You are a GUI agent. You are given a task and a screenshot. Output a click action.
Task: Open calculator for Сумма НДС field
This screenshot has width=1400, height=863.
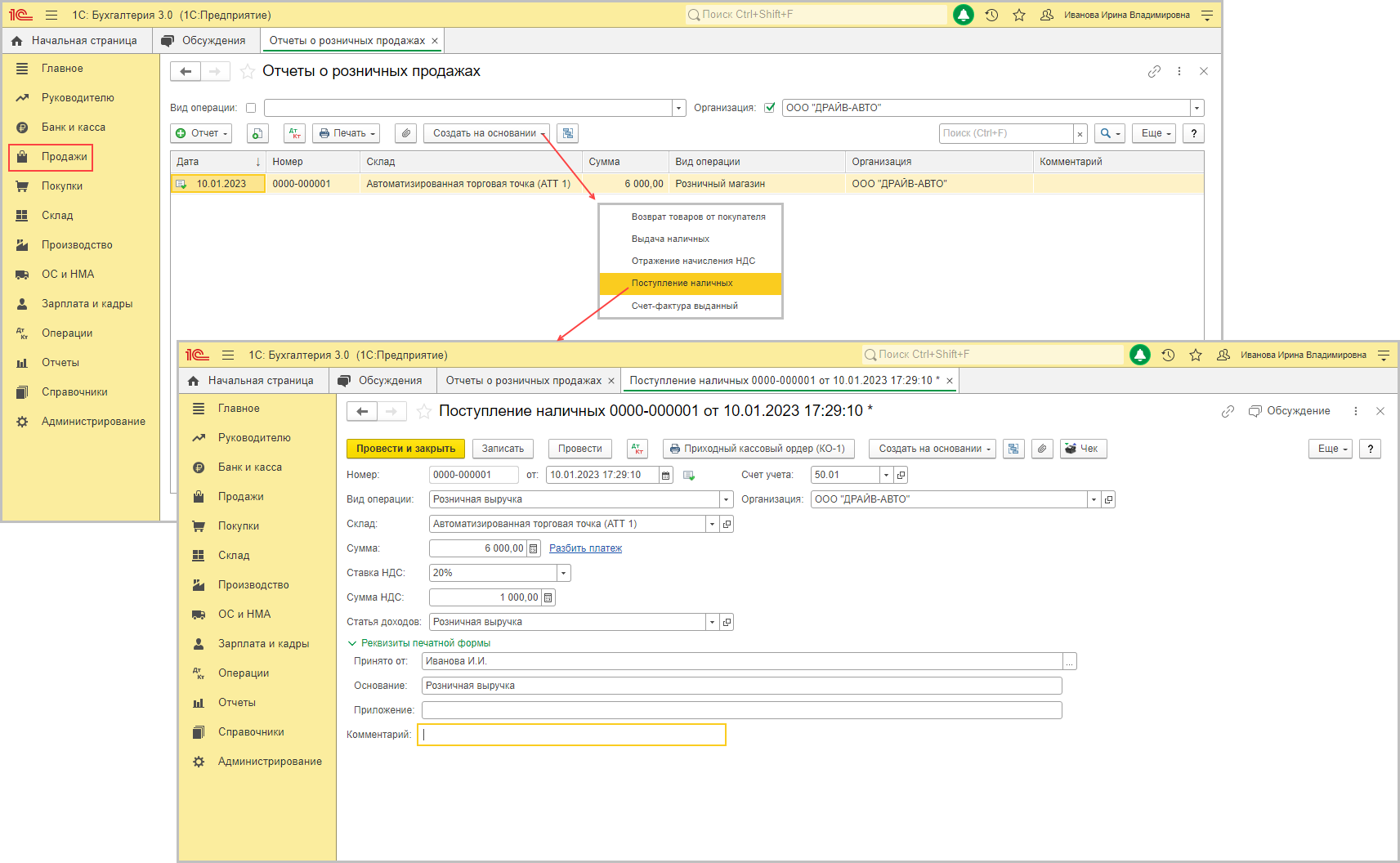(548, 597)
